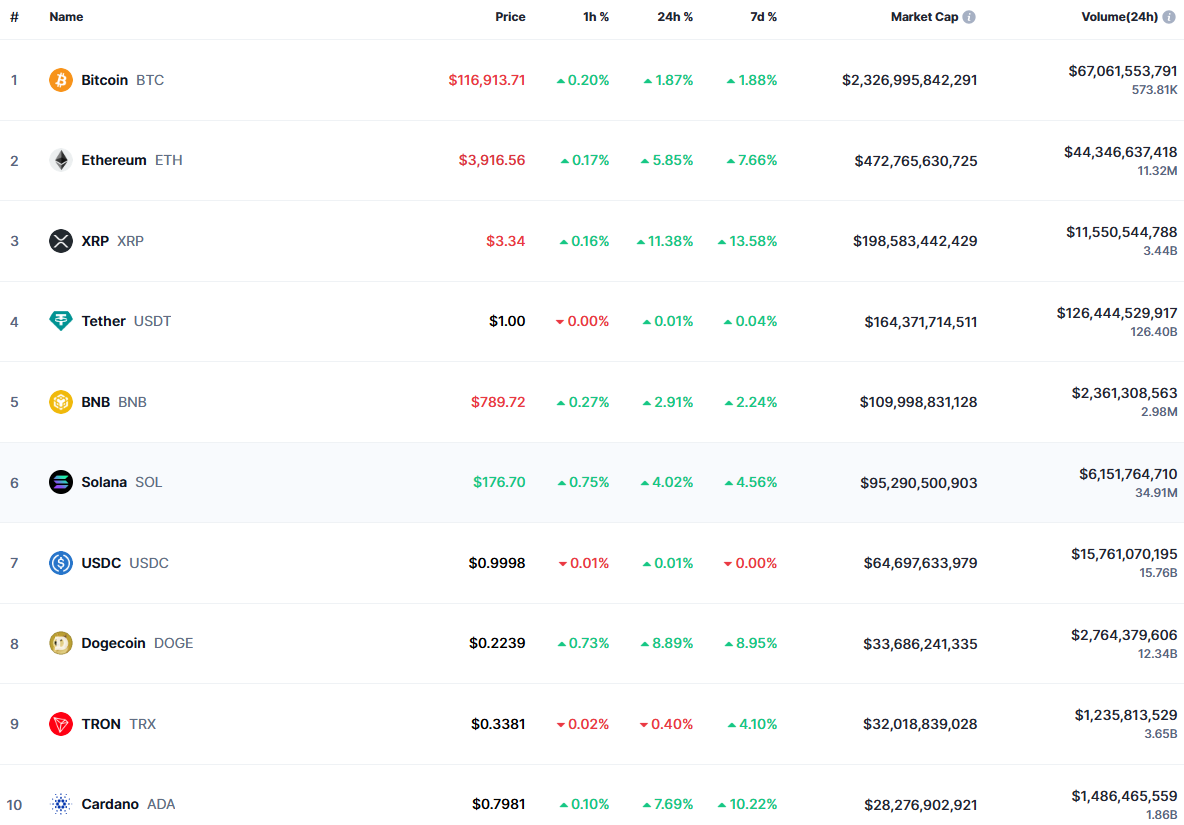Image resolution: width=1184 pixels, height=825 pixels.
Task: Click TRON price $0.3381
Action: click(498, 724)
